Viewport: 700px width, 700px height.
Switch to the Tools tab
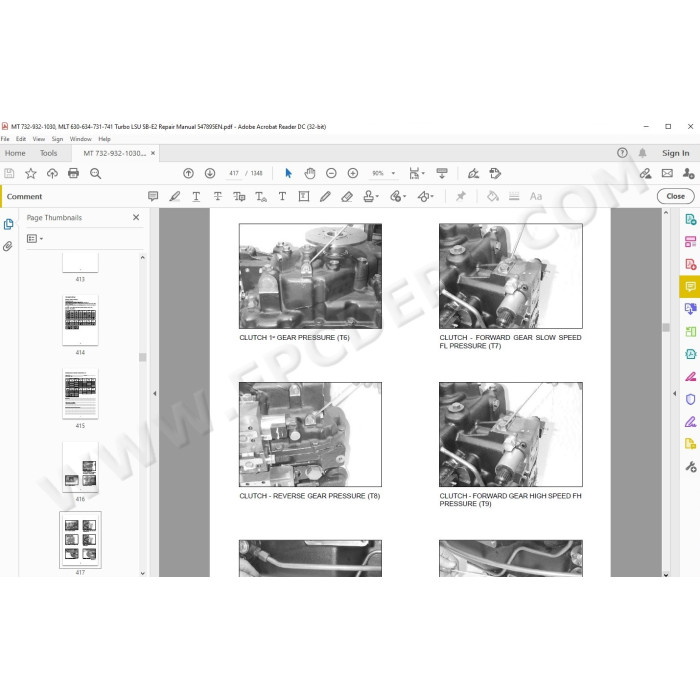click(x=48, y=153)
